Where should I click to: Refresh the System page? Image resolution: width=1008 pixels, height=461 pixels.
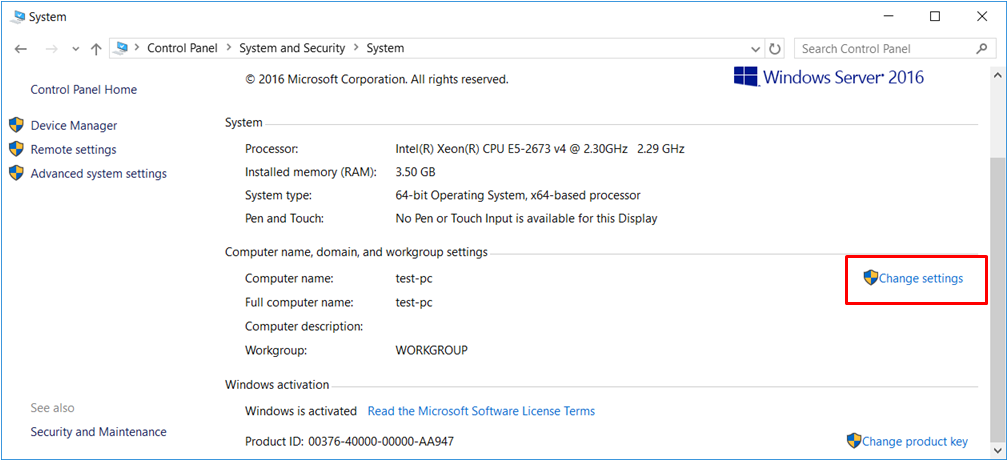[775, 48]
